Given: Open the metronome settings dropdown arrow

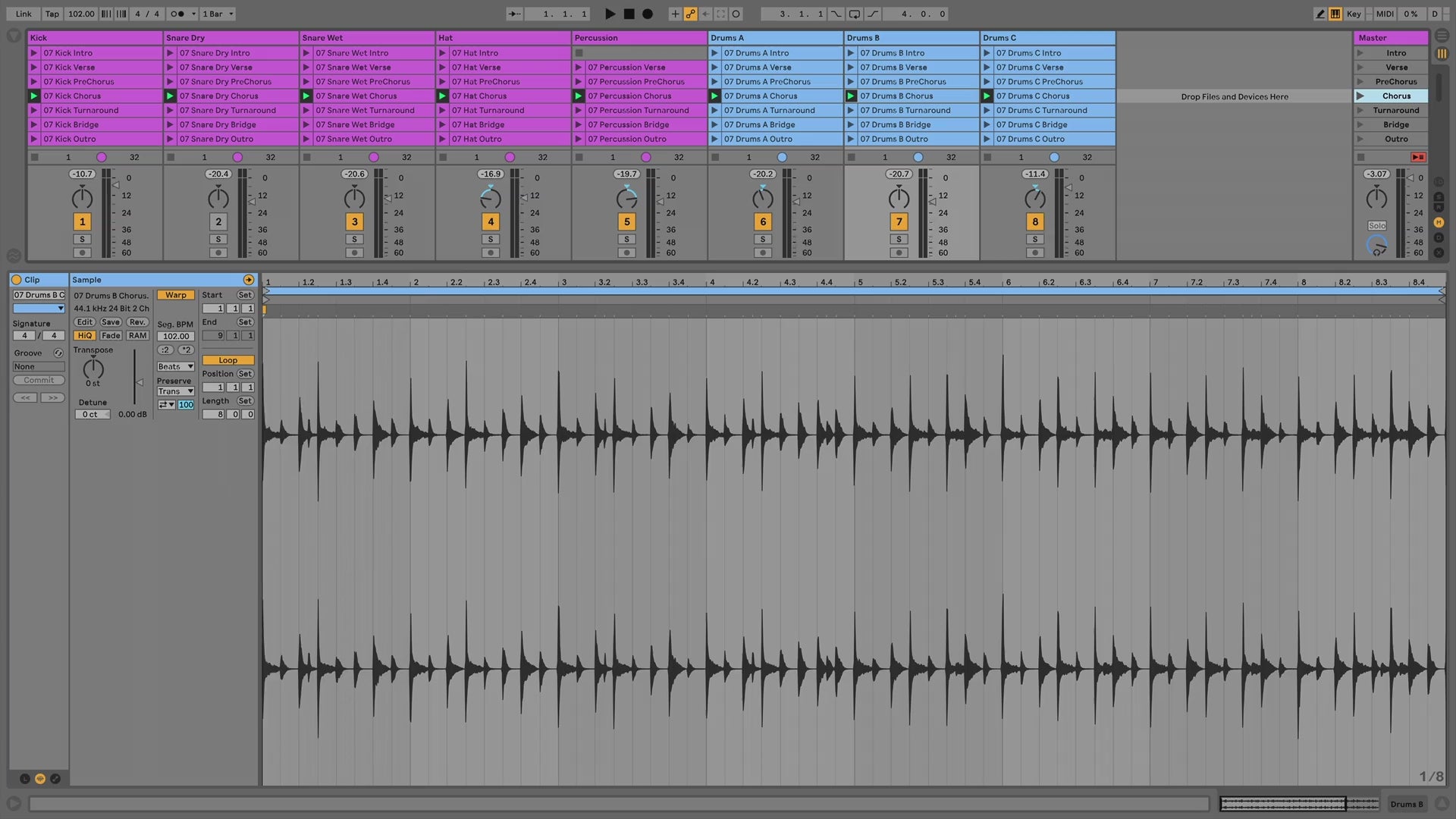Looking at the screenshot, I should [x=193, y=14].
